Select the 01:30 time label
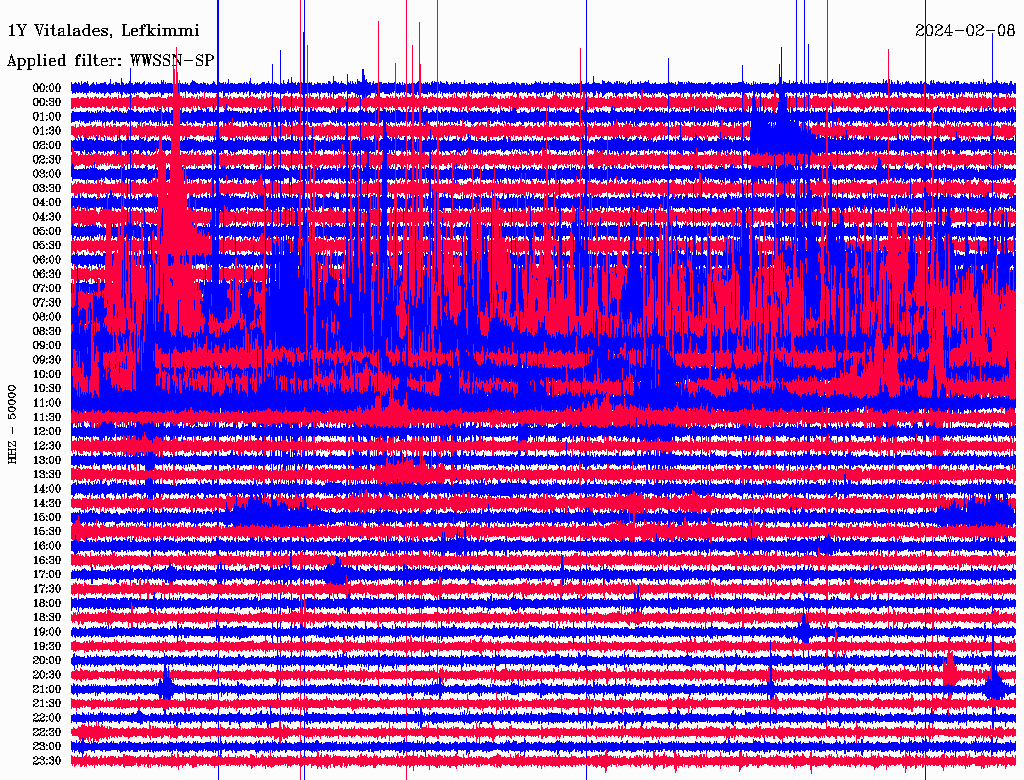 pos(47,131)
